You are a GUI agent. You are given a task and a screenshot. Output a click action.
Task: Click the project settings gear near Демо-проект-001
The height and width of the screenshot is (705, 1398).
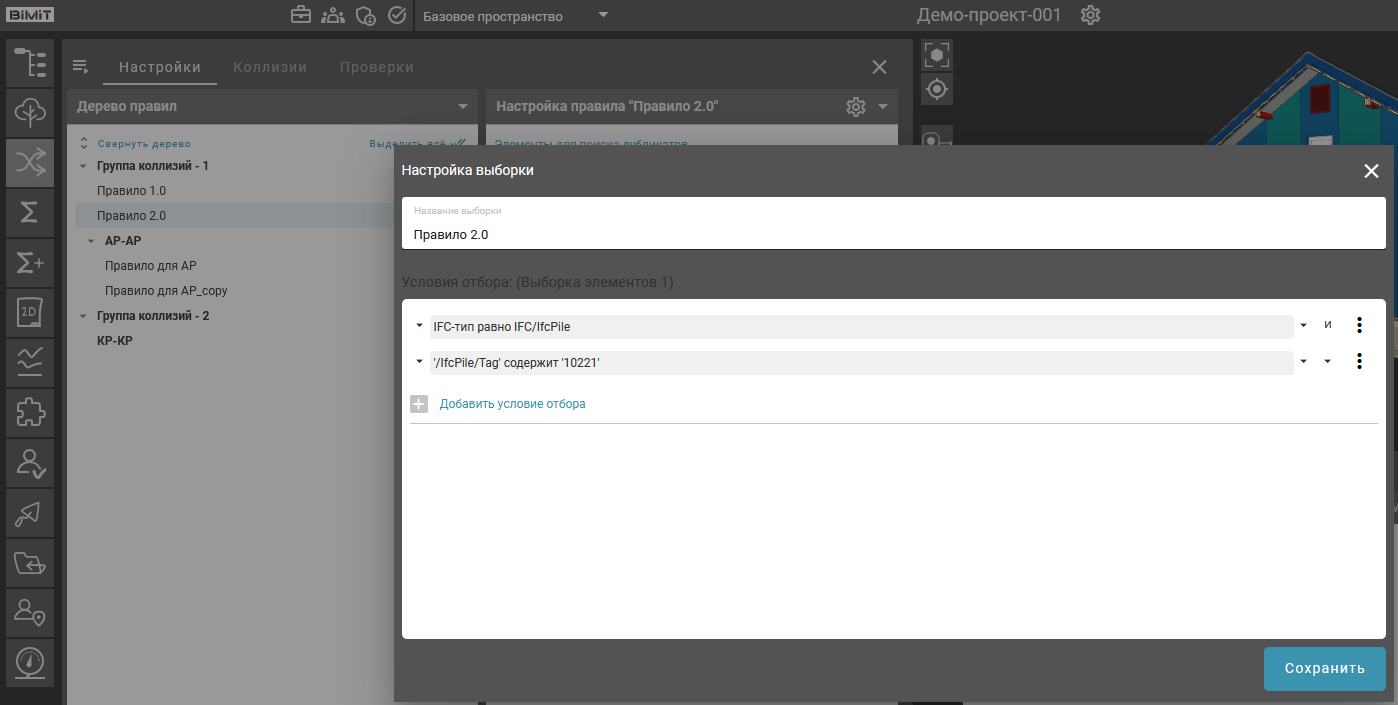(x=1090, y=16)
